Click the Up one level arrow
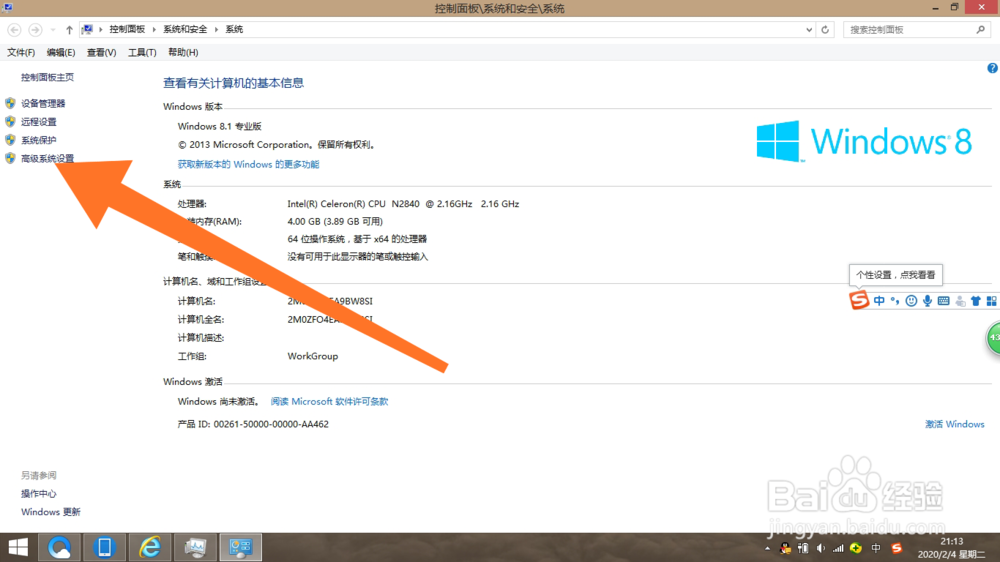This screenshot has width=1000, height=562. 69,30
